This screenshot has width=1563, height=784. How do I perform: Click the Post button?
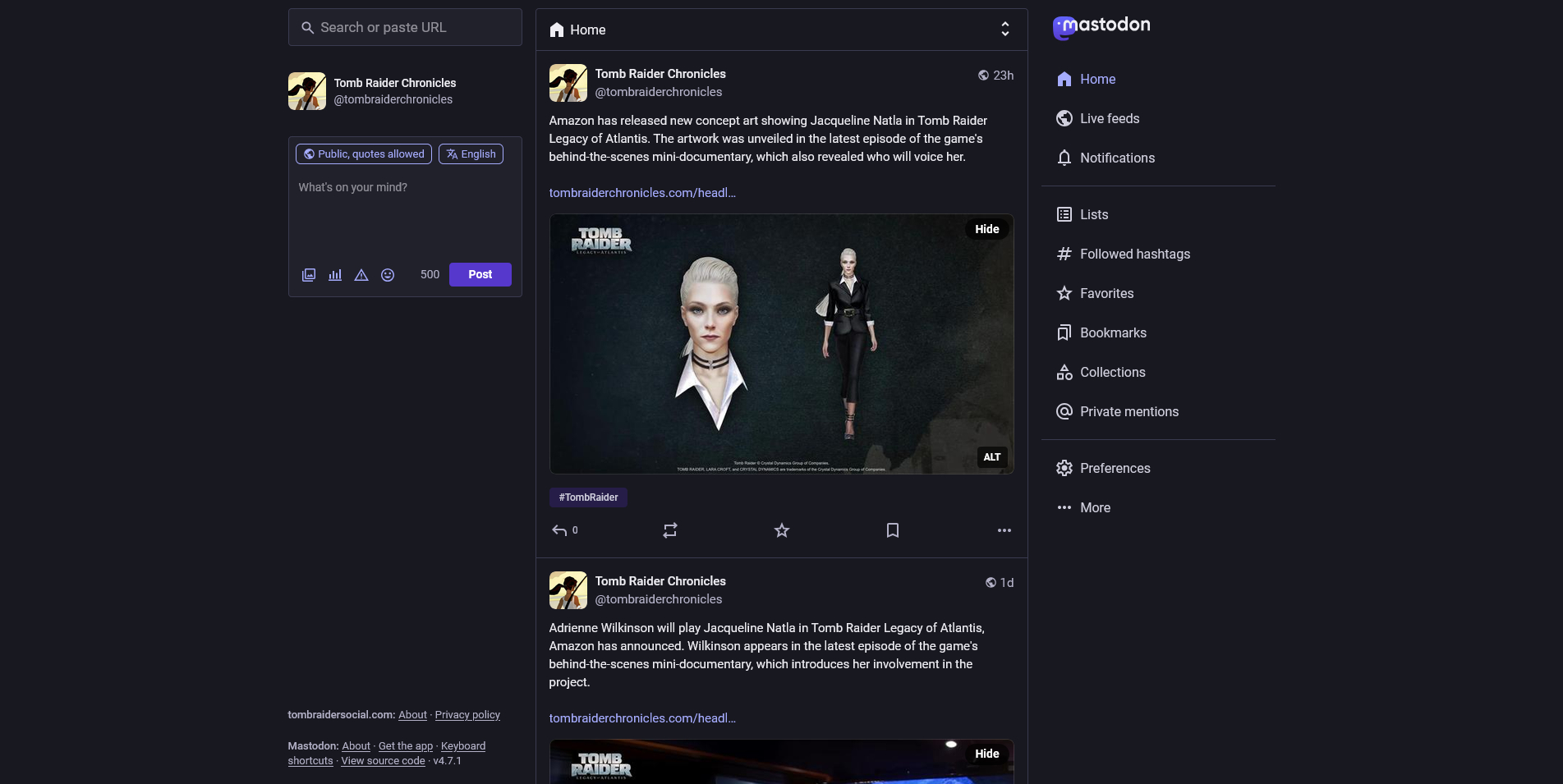point(480,275)
